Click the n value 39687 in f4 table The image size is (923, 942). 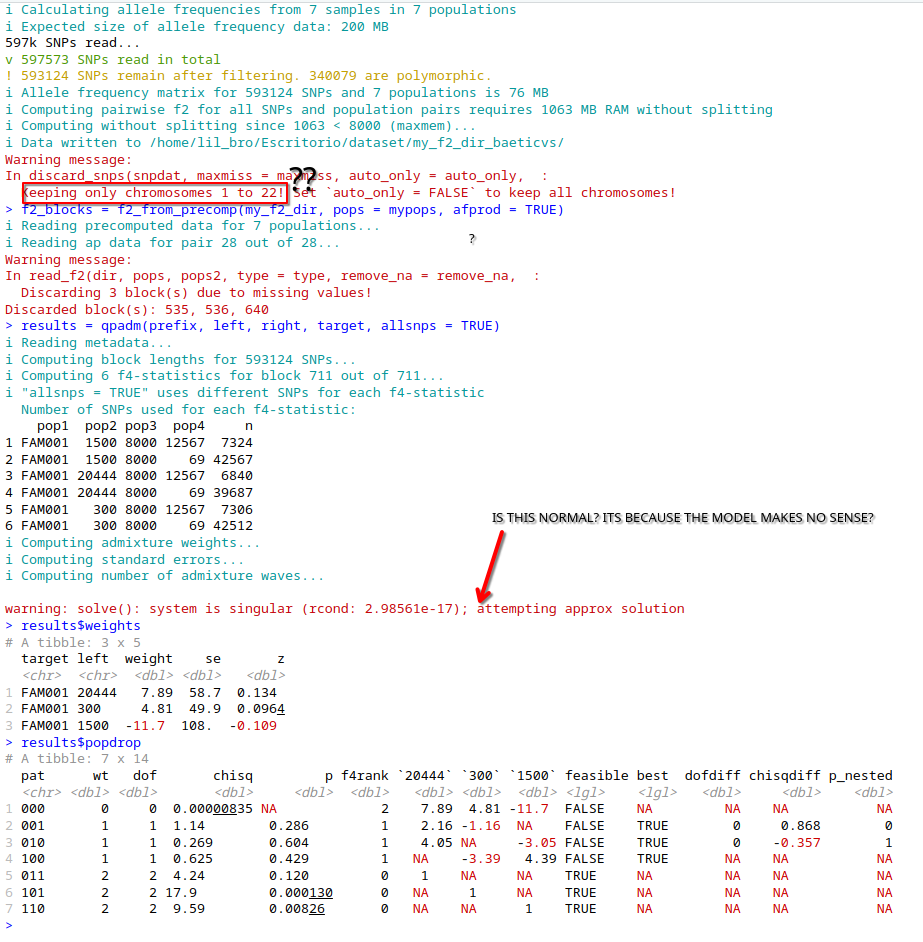[x=233, y=493]
